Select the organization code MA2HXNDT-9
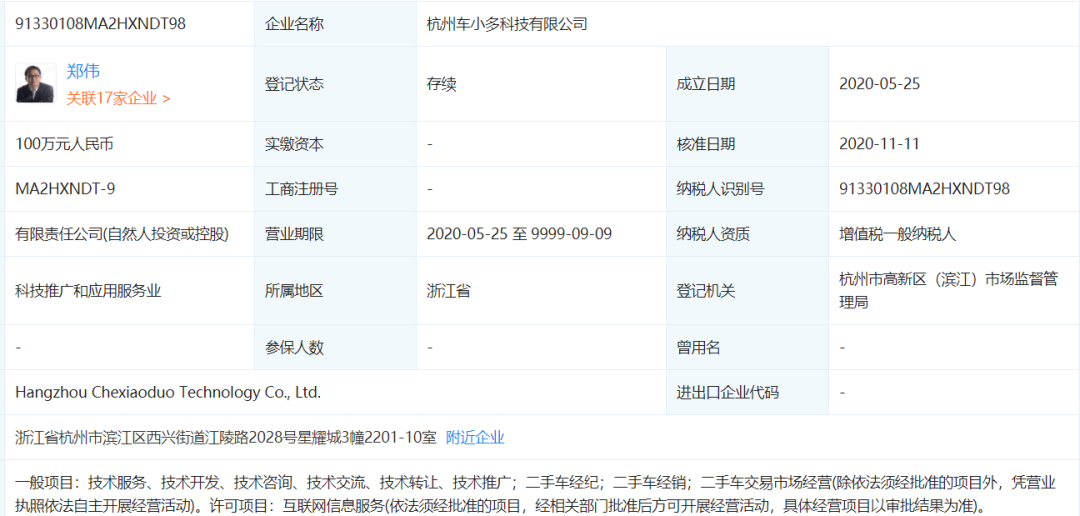This screenshot has width=1080, height=516. pyautogui.click(x=65, y=189)
